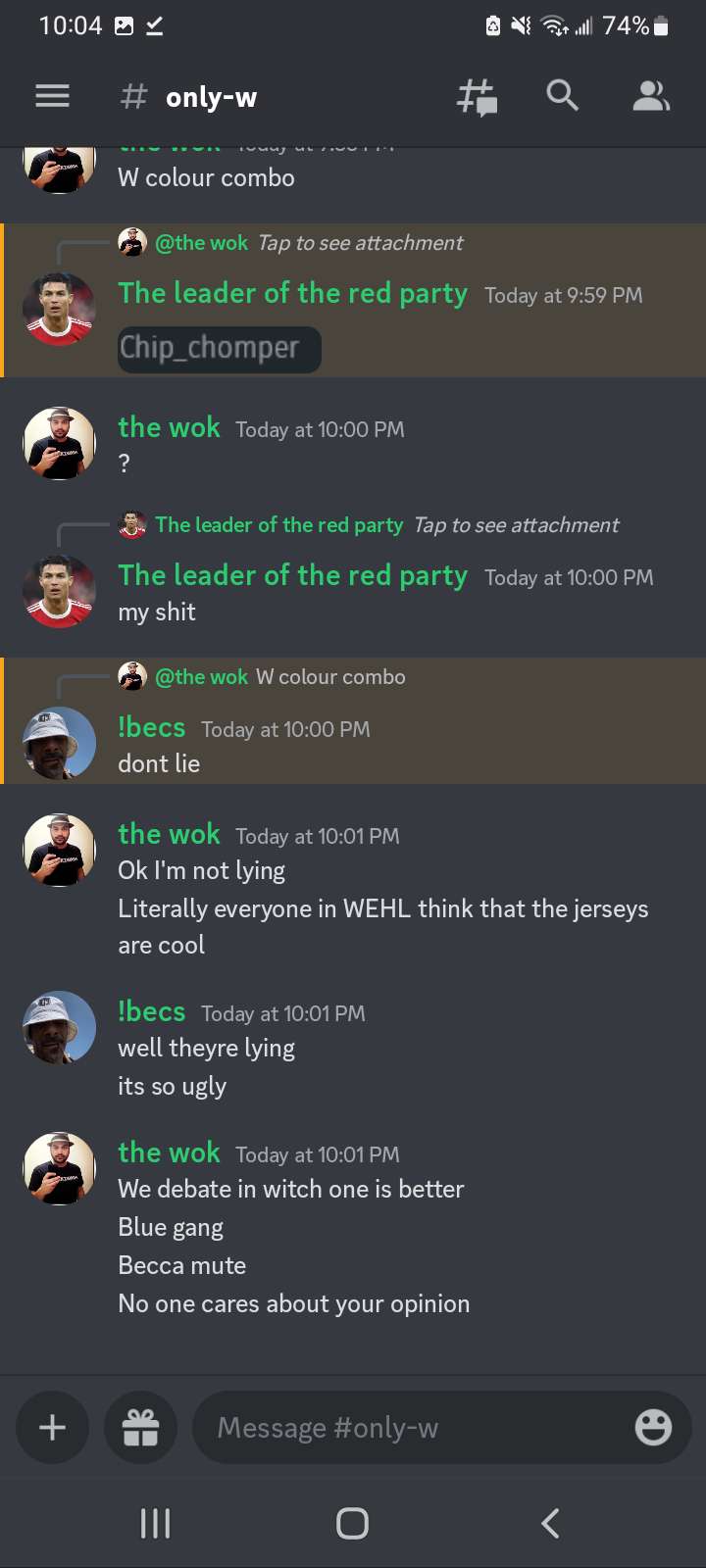Tap the Message #only-w input field

pos(412,1428)
